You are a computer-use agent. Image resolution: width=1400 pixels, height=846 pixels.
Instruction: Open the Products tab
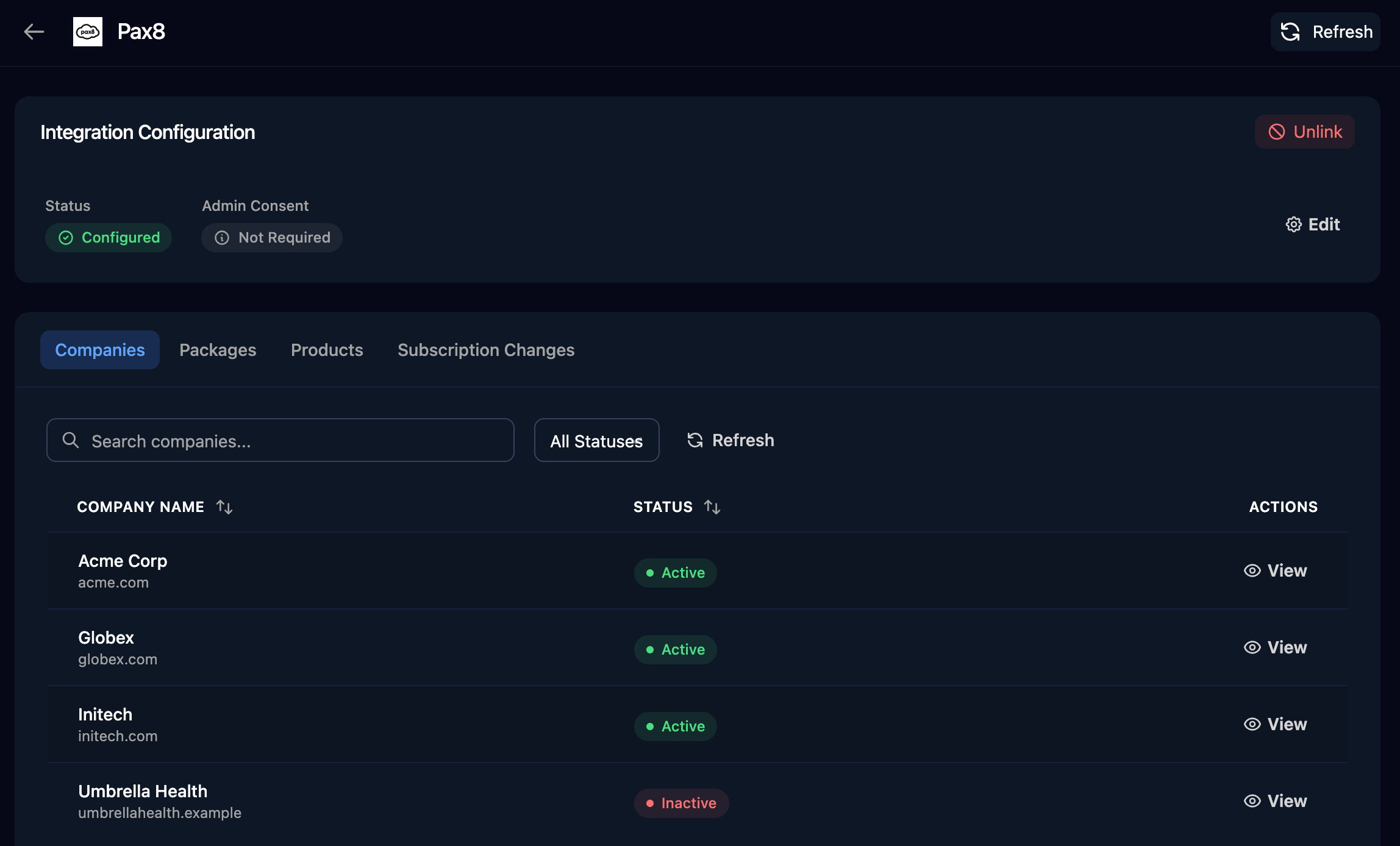(x=327, y=350)
